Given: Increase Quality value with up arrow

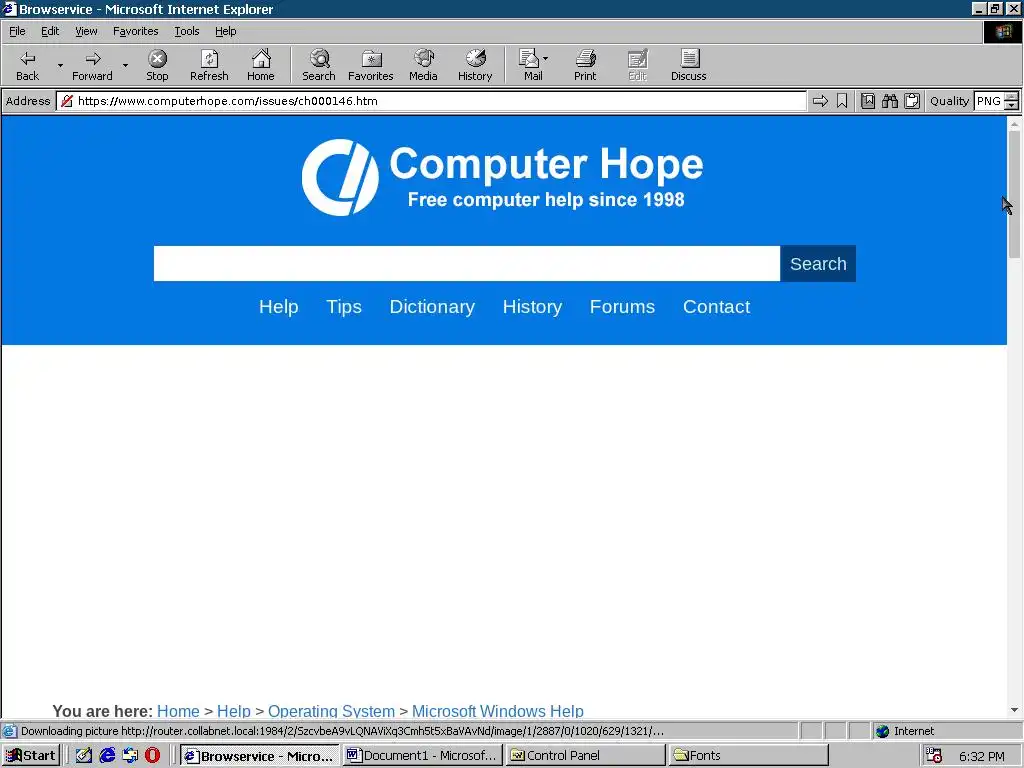Looking at the screenshot, I should click(x=1012, y=97).
